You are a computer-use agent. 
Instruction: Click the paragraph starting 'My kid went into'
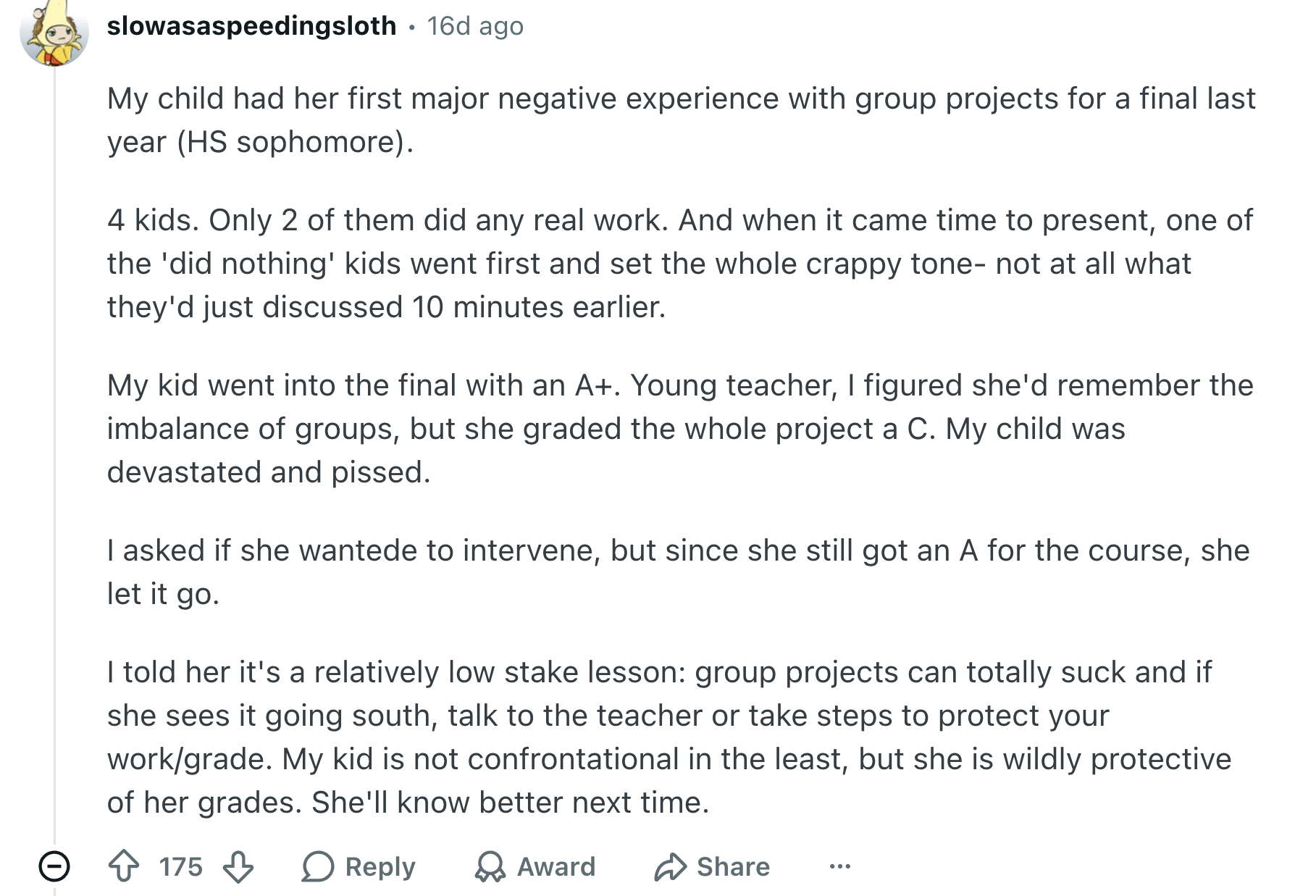click(x=679, y=429)
